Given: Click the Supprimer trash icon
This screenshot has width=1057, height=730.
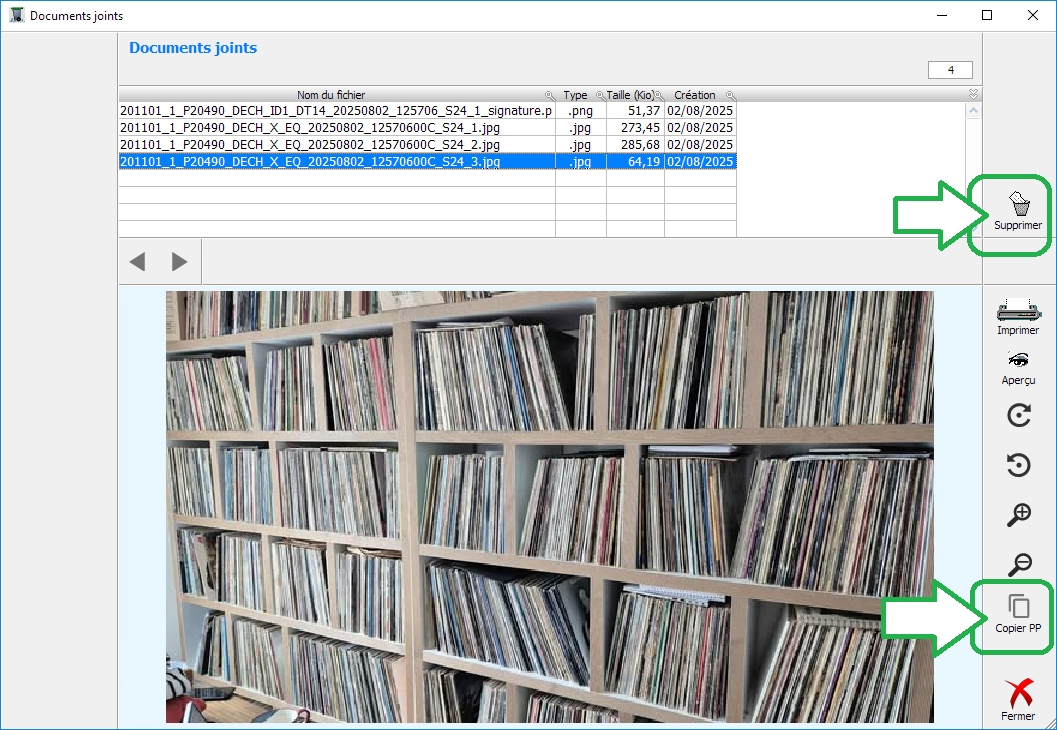Looking at the screenshot, I should [x=1017, y=206].
